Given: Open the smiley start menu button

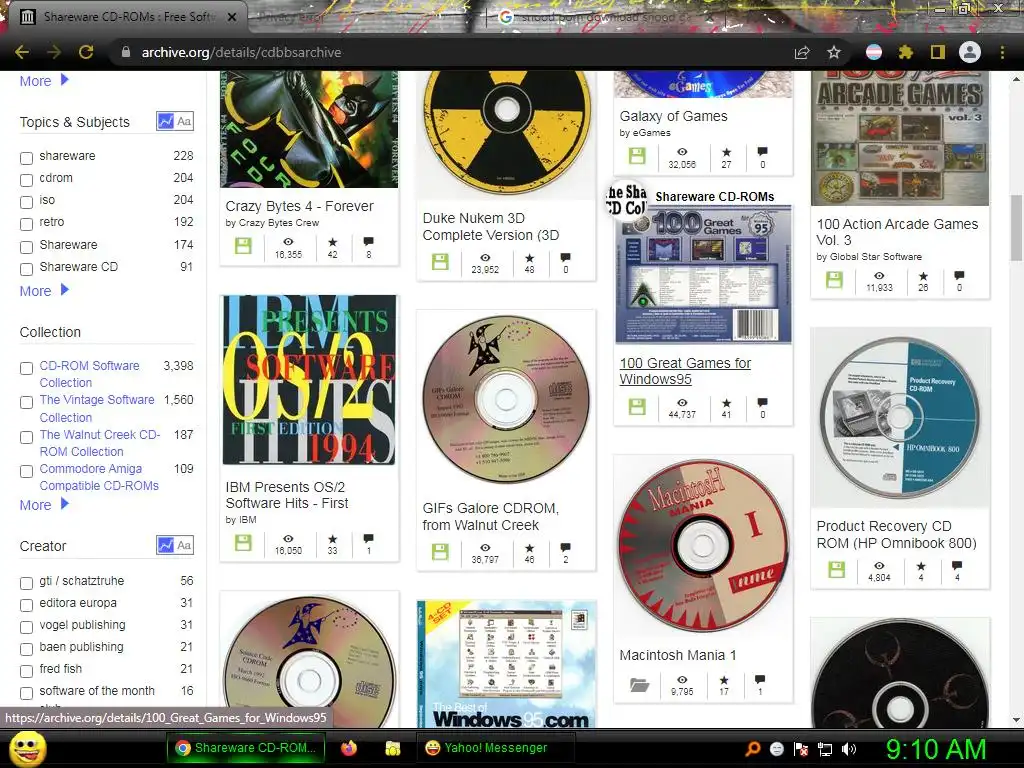Looking at the screenshot, I should (x=27, y=748).
